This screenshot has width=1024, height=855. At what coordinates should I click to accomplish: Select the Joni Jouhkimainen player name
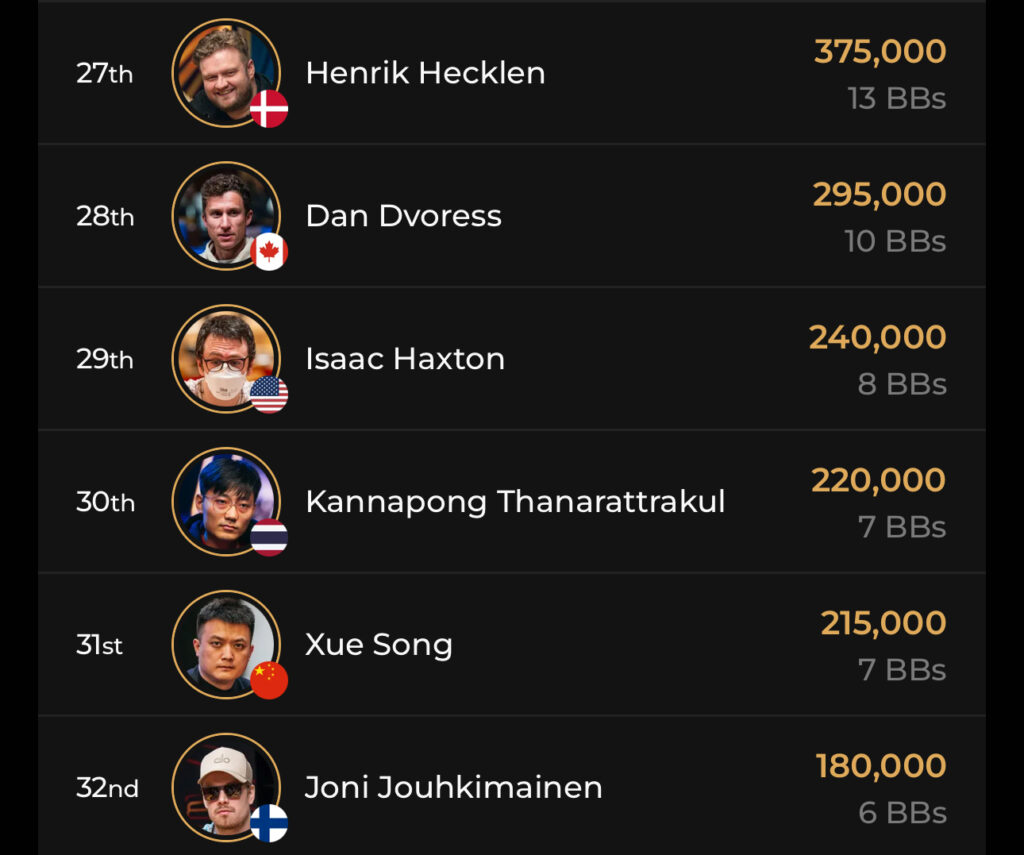(454, 788)
